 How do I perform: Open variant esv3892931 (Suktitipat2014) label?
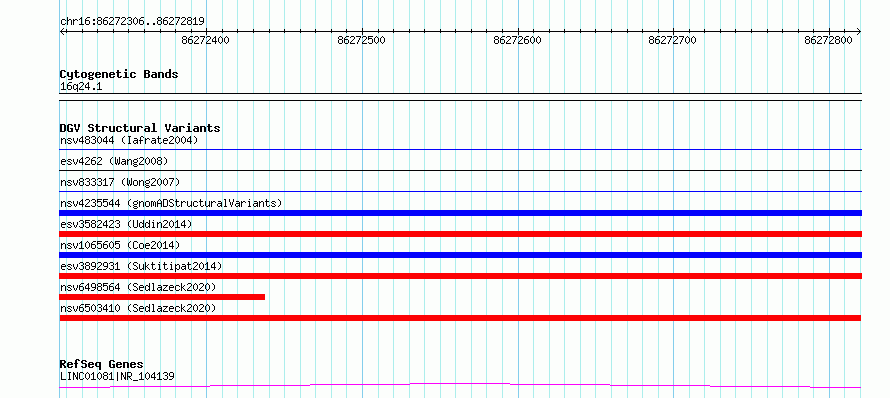tap(141, 266)
